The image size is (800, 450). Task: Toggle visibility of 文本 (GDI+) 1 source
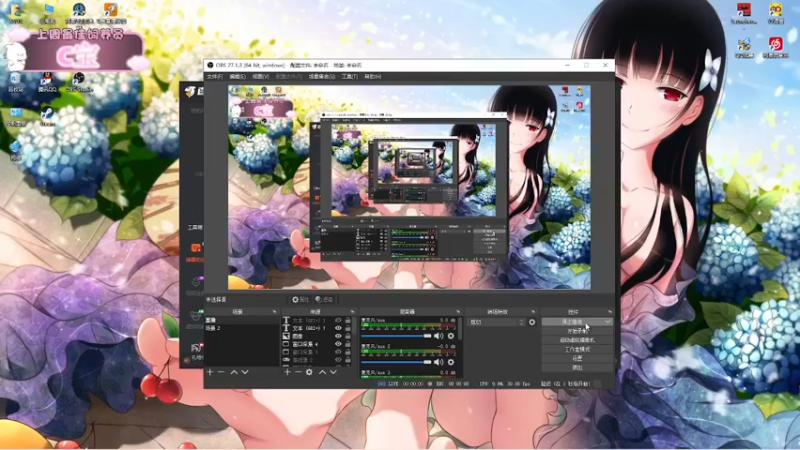coord(338,328)
